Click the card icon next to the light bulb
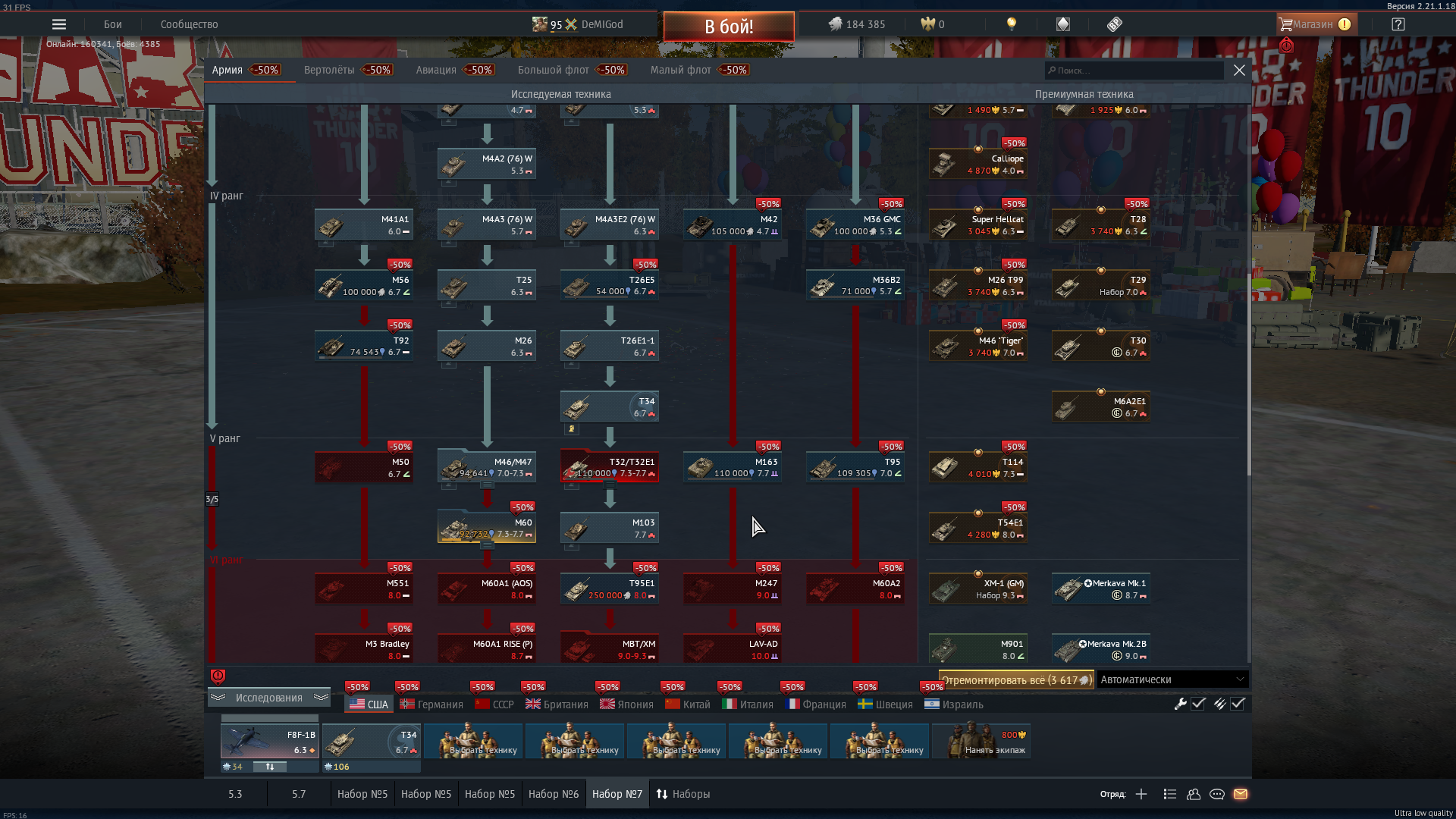 pos(1062,24)
